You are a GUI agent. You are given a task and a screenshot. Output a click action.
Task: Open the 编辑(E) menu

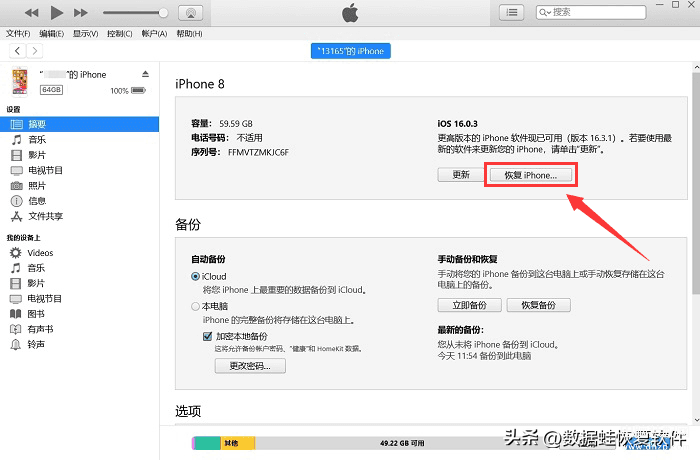51,33
